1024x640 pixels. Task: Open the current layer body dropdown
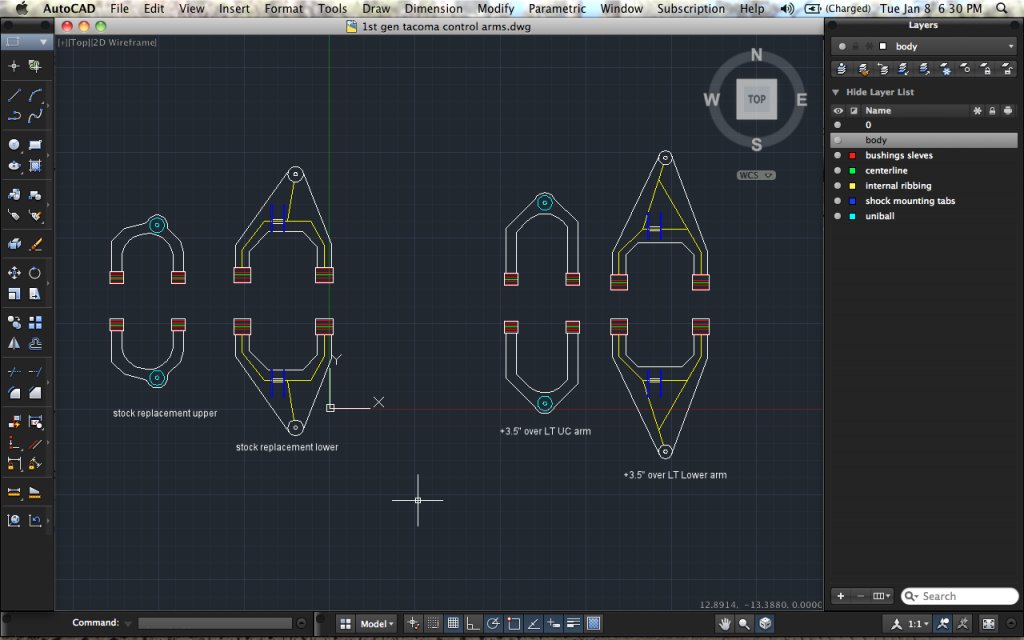(923, 46)
